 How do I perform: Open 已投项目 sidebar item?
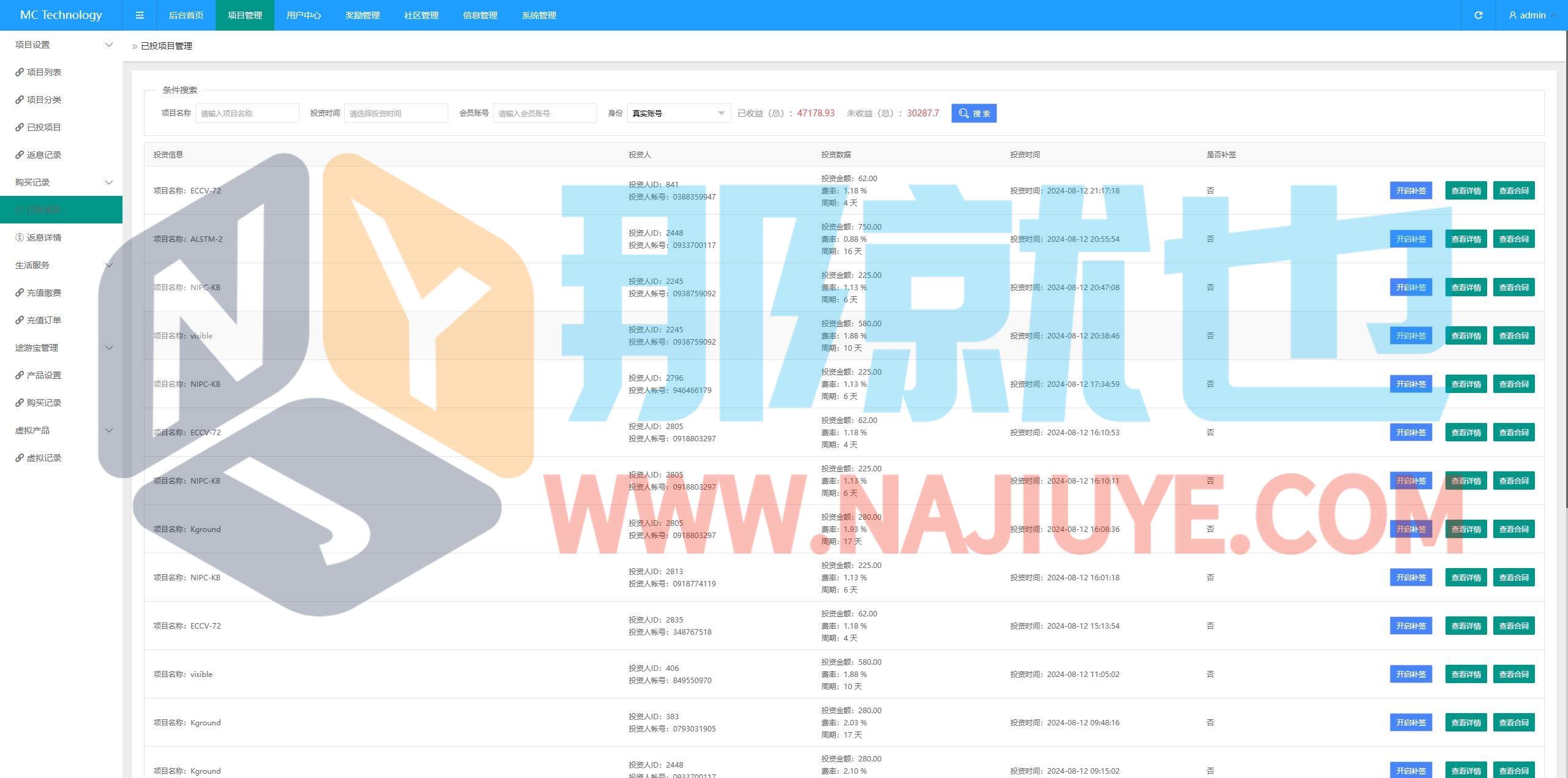coord(43,127)
